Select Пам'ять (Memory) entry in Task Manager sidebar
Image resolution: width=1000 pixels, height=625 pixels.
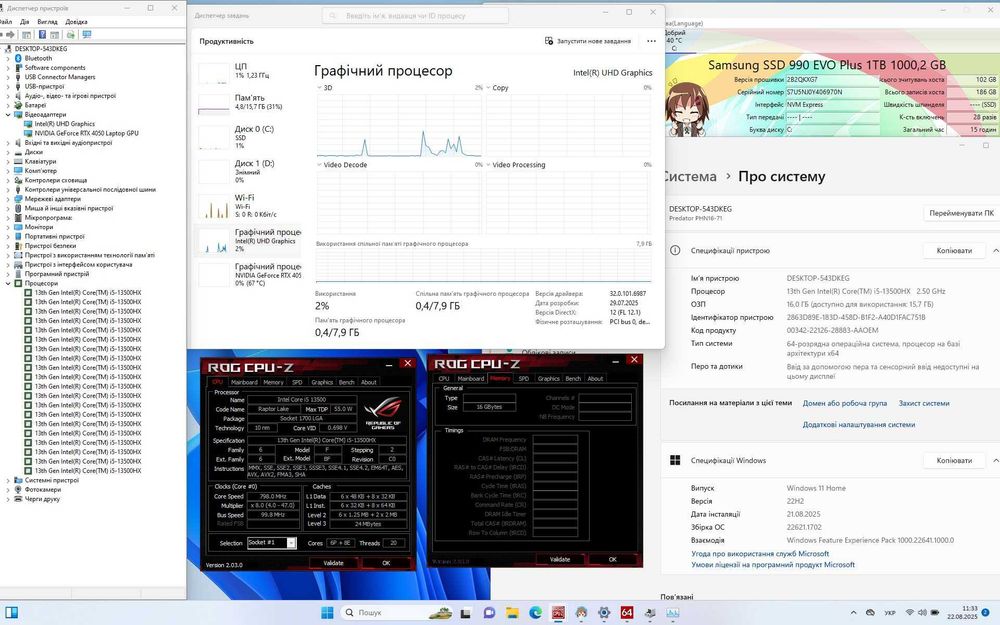248,103
